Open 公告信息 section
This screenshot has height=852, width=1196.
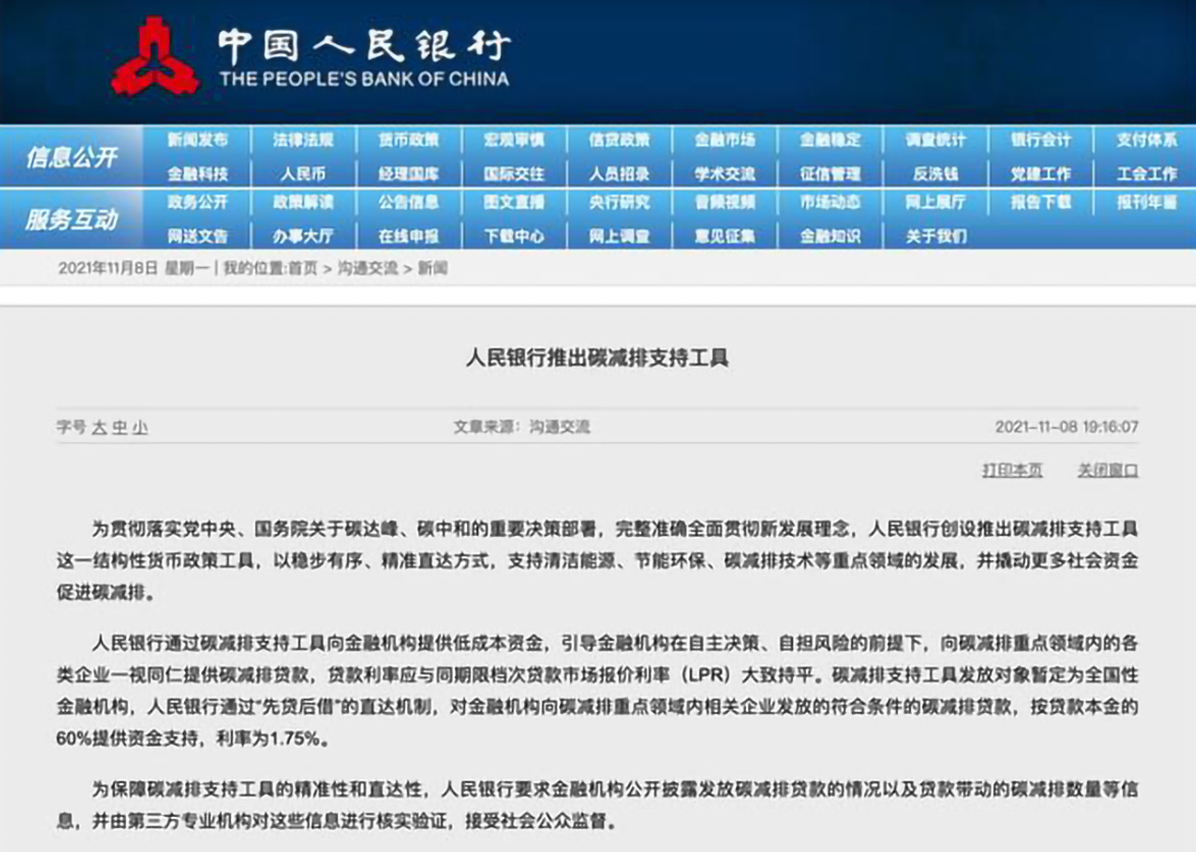408,202
